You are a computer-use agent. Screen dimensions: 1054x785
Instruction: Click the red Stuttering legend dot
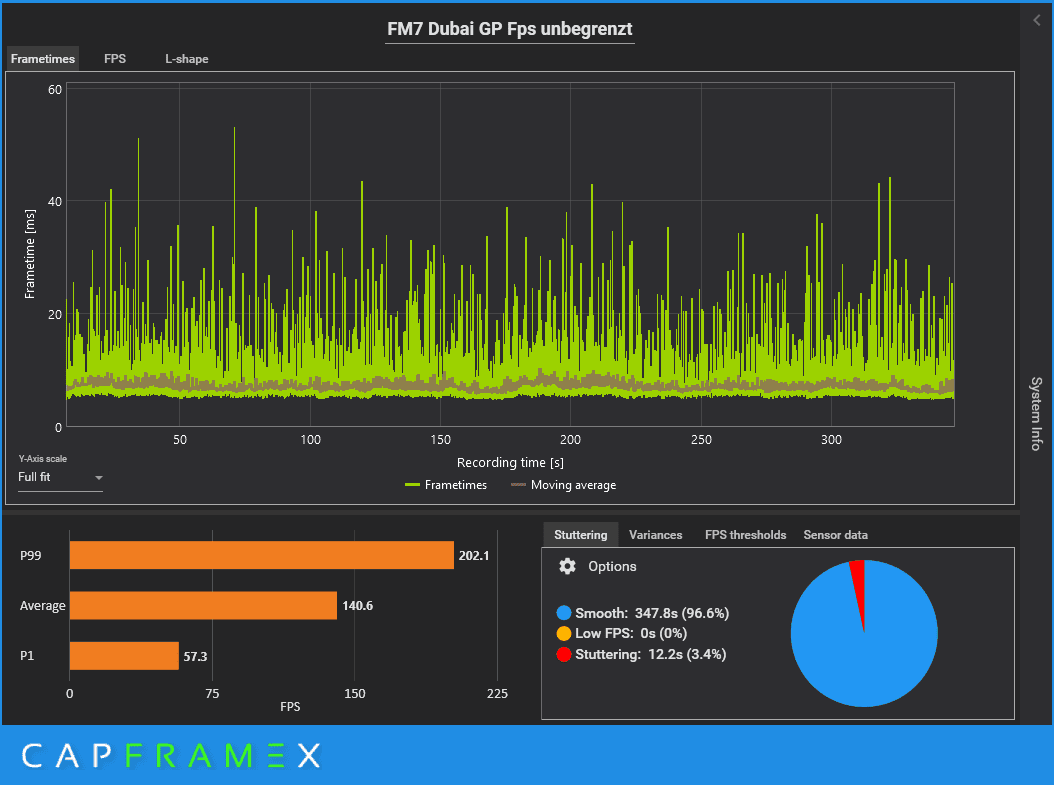click(564, 654)
